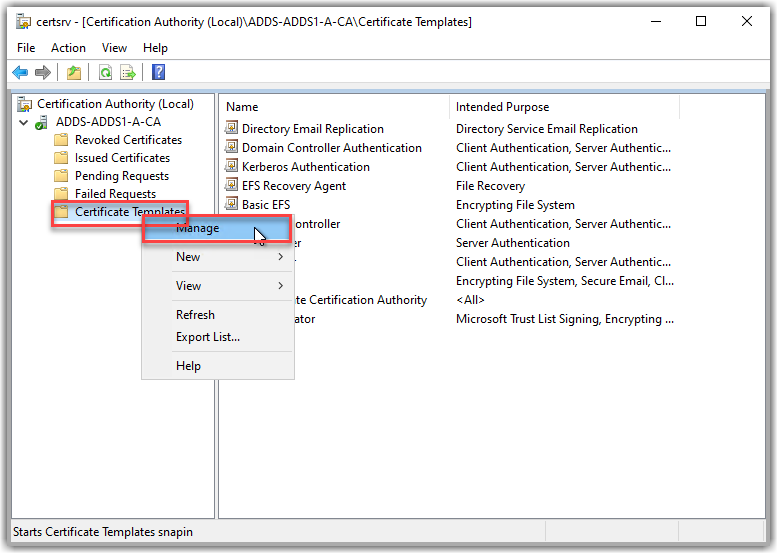The height and width of the screenshot is (554, 778).
Task: Select Directory Email Replication template row
Action: 313,129
